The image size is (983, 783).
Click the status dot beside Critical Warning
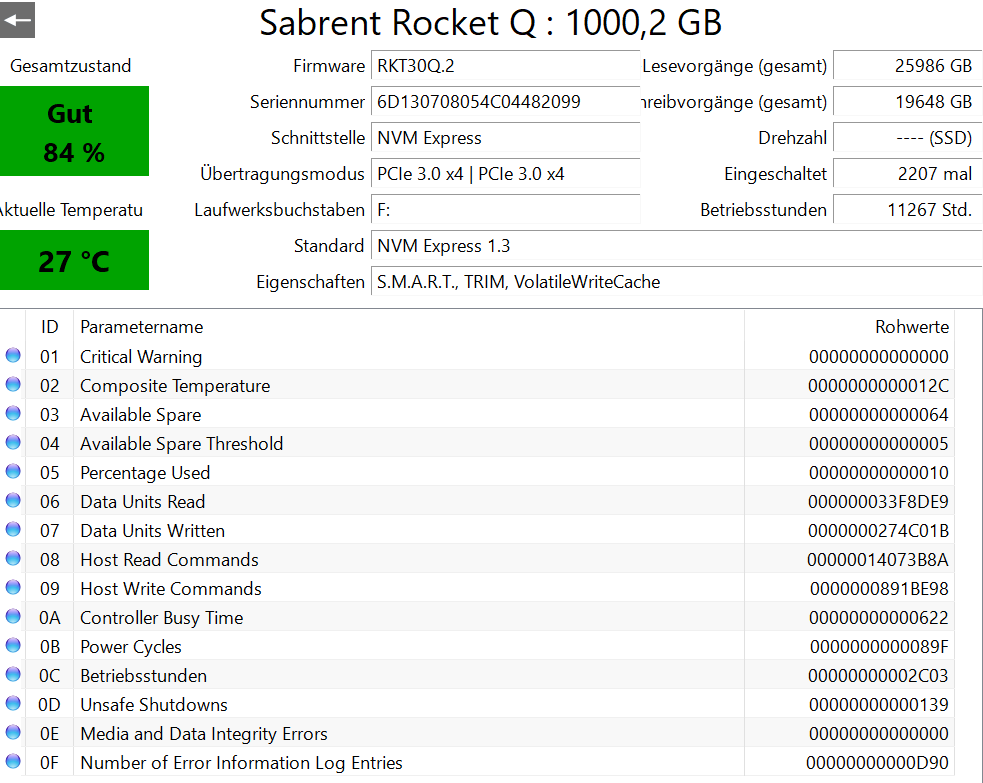click(x=13, y=355)
